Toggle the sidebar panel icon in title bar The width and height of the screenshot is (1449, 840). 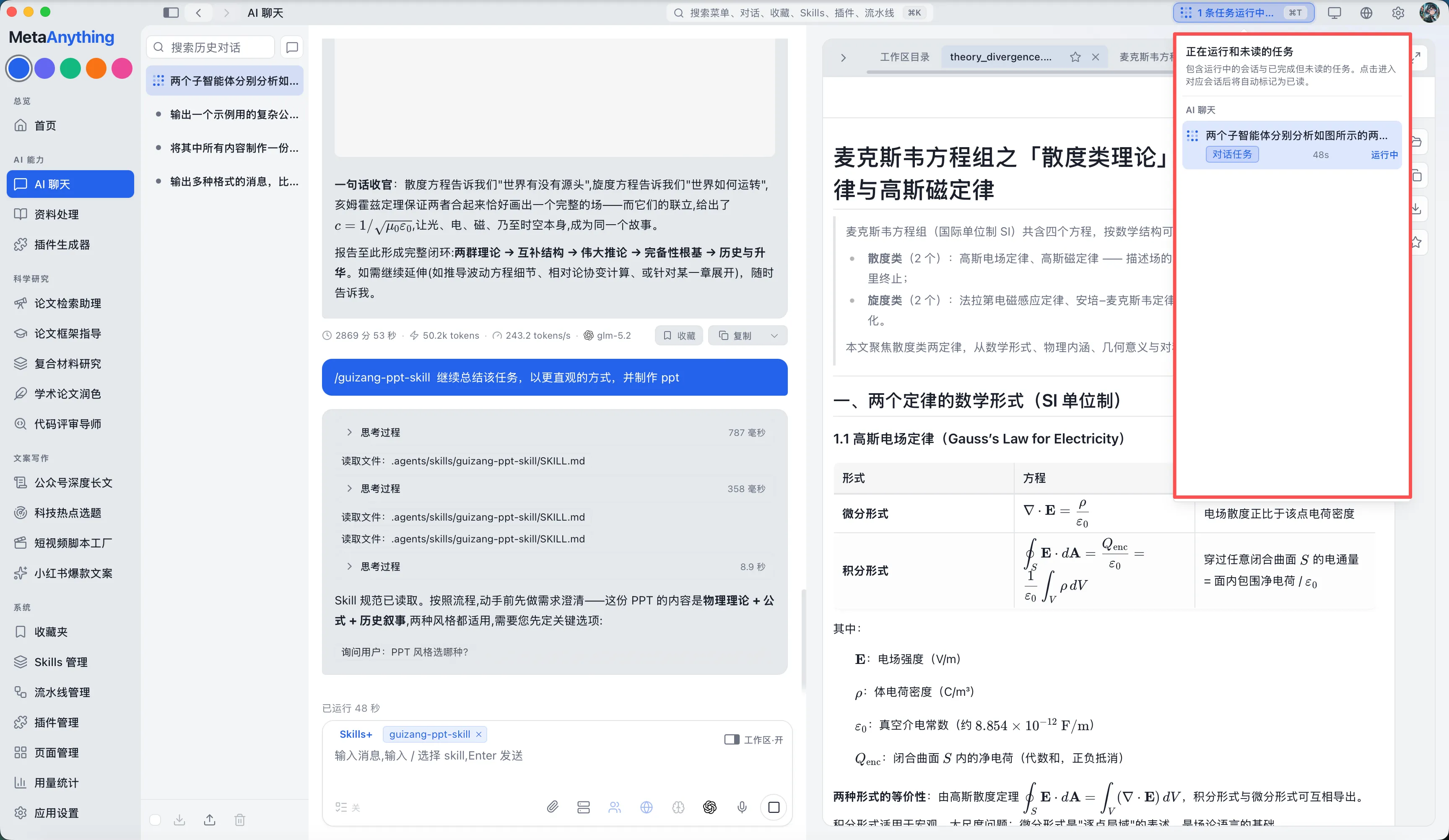click(x=171, y=13)
